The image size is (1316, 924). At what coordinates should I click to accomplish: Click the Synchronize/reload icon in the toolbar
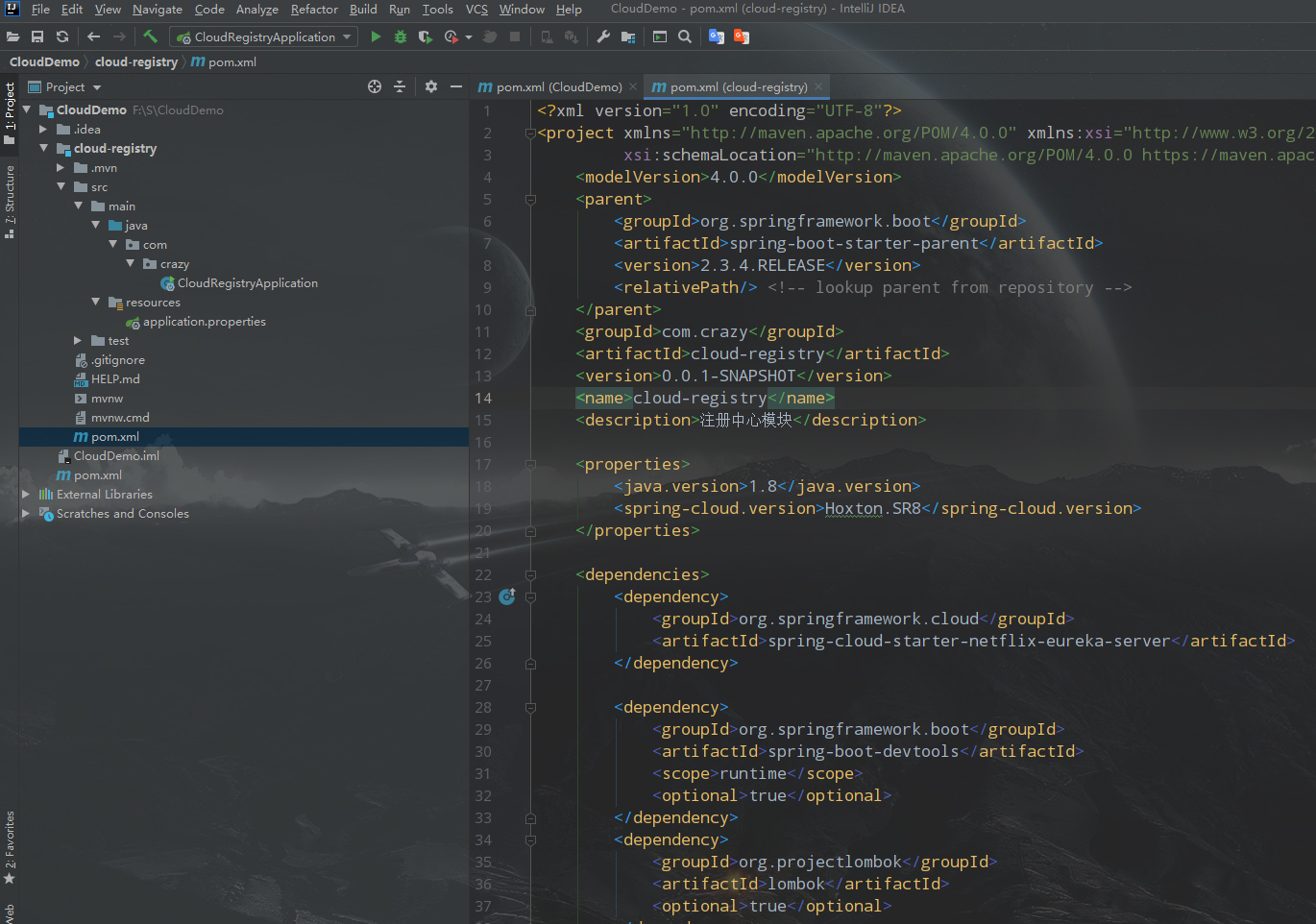(x=62, y=36)
